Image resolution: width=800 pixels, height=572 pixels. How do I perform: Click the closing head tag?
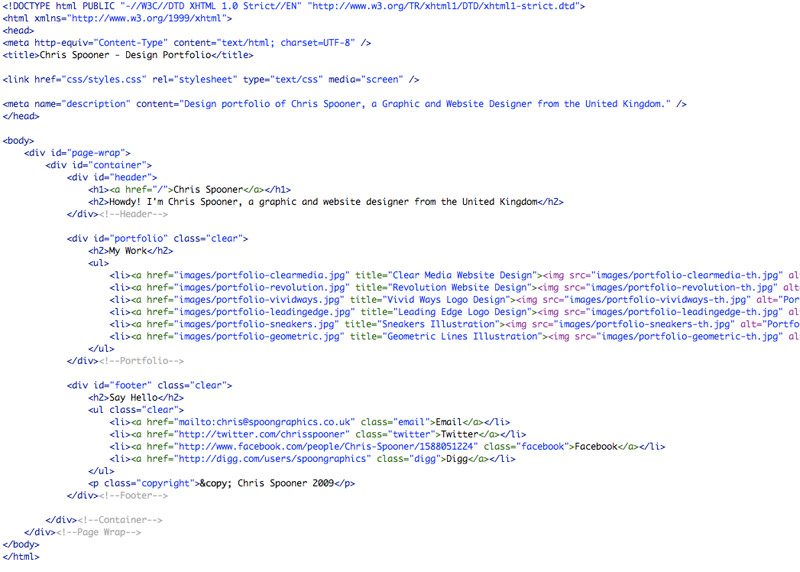[21, 116]
